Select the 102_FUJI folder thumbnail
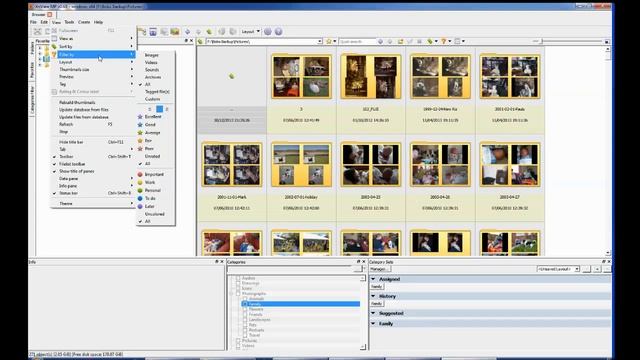 click(371, 77)
